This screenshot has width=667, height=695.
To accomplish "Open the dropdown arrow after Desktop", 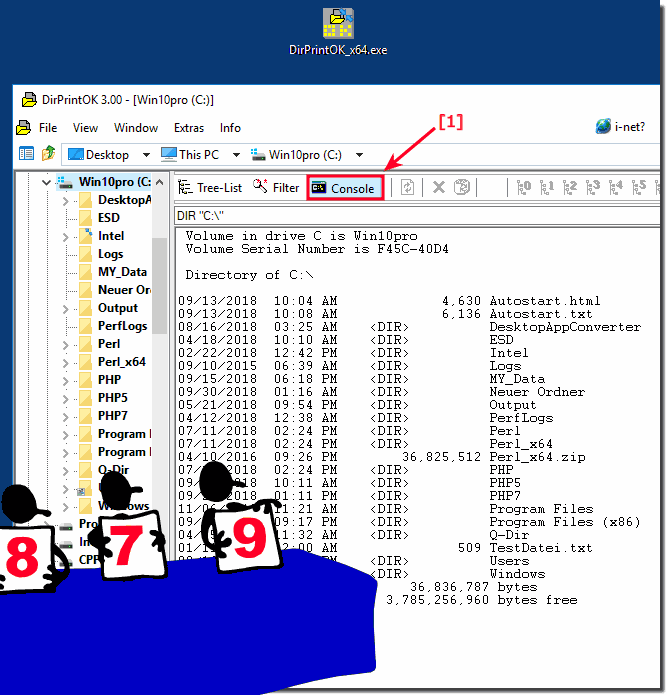I will pos(146,155).
